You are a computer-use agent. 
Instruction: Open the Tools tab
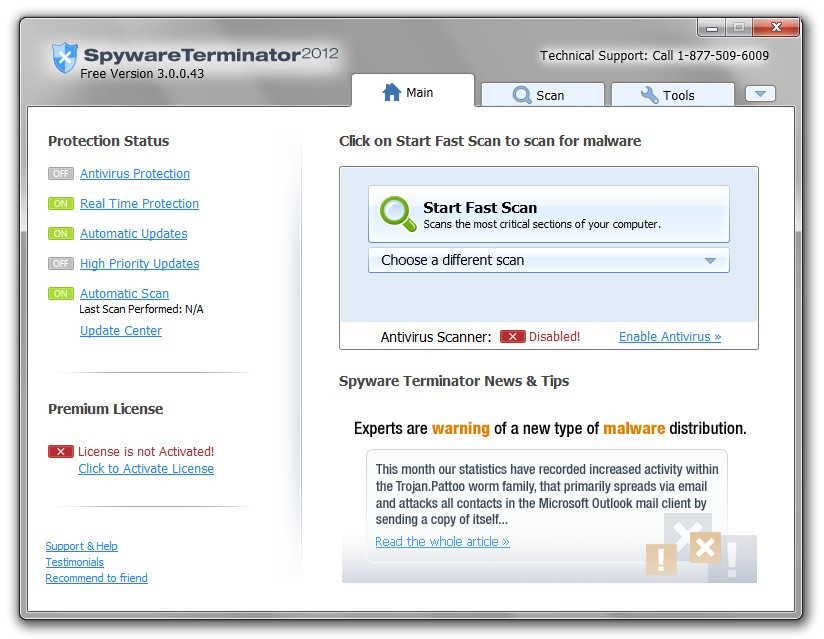(672, 94)
